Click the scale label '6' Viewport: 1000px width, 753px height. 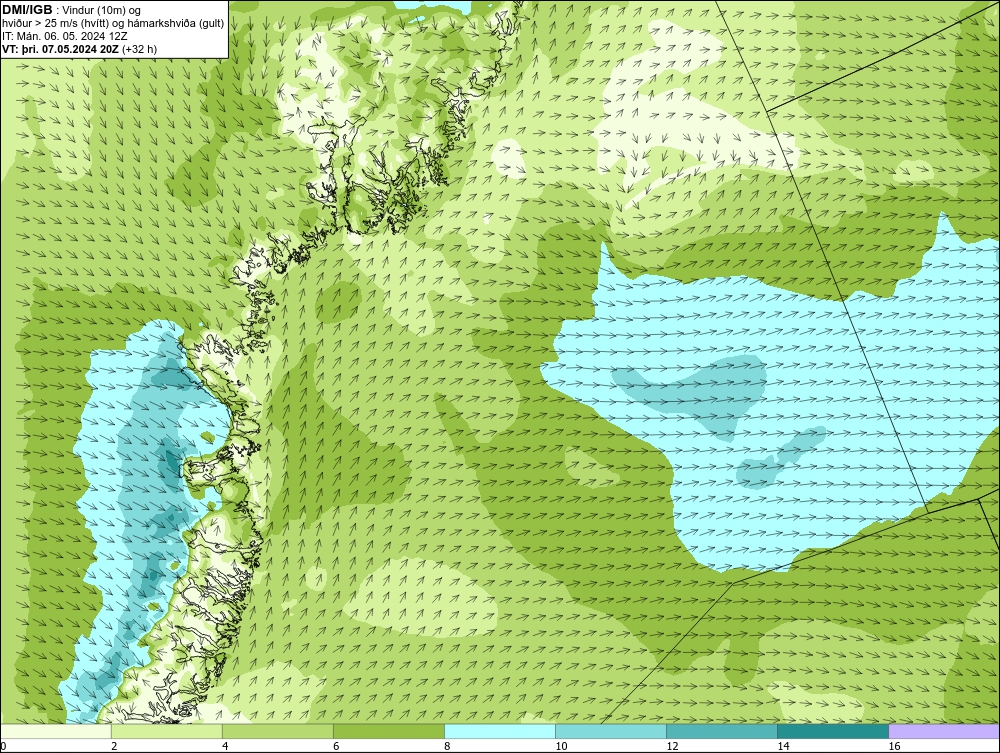tap(336, 746)
